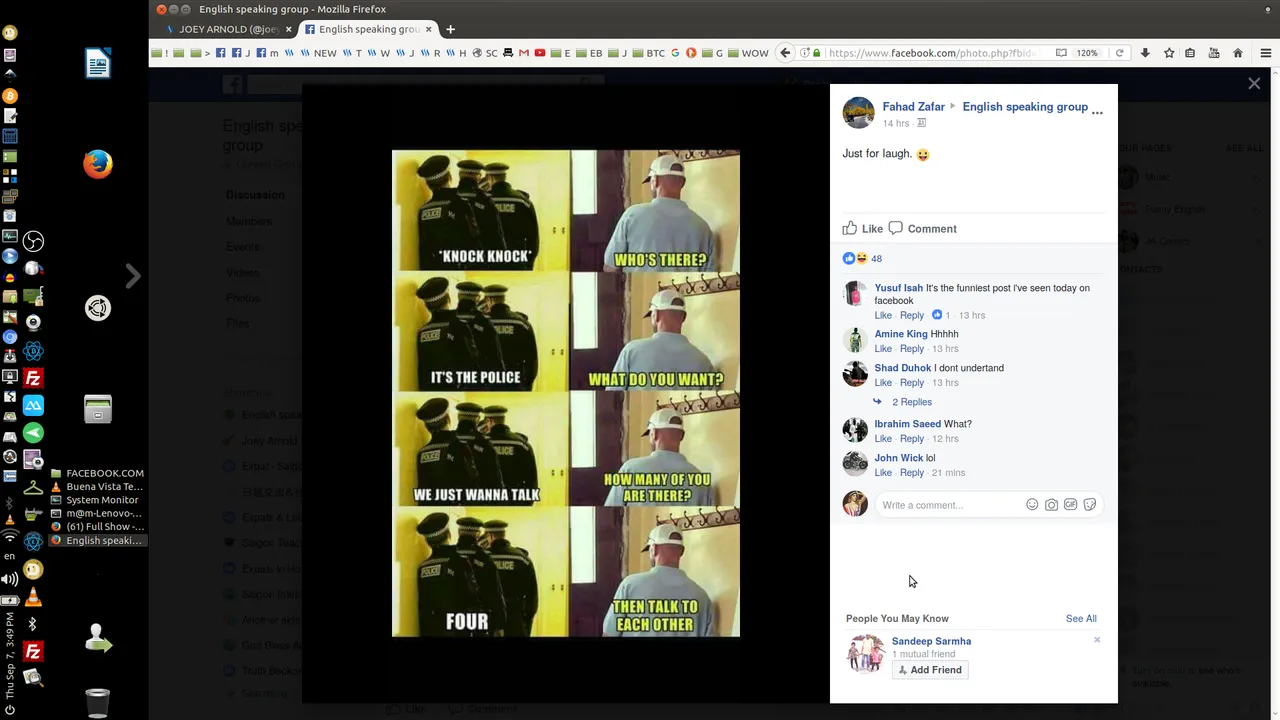The width and height of the screenshot is (1280, 720).
Task: Switch to FACEBOOK.COM window in list
Action: [x=97, y=473]
